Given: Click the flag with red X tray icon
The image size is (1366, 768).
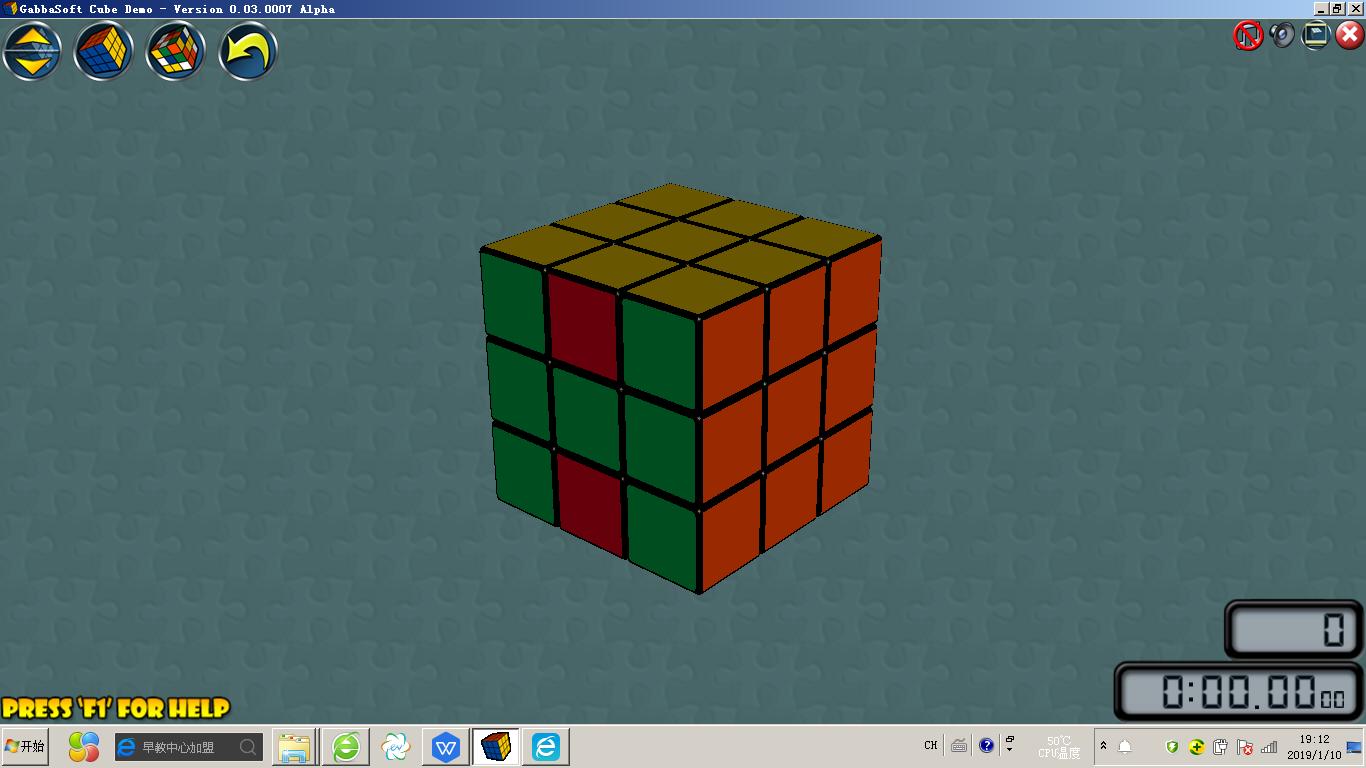Looking at the screenshot, I should 1245,747.
